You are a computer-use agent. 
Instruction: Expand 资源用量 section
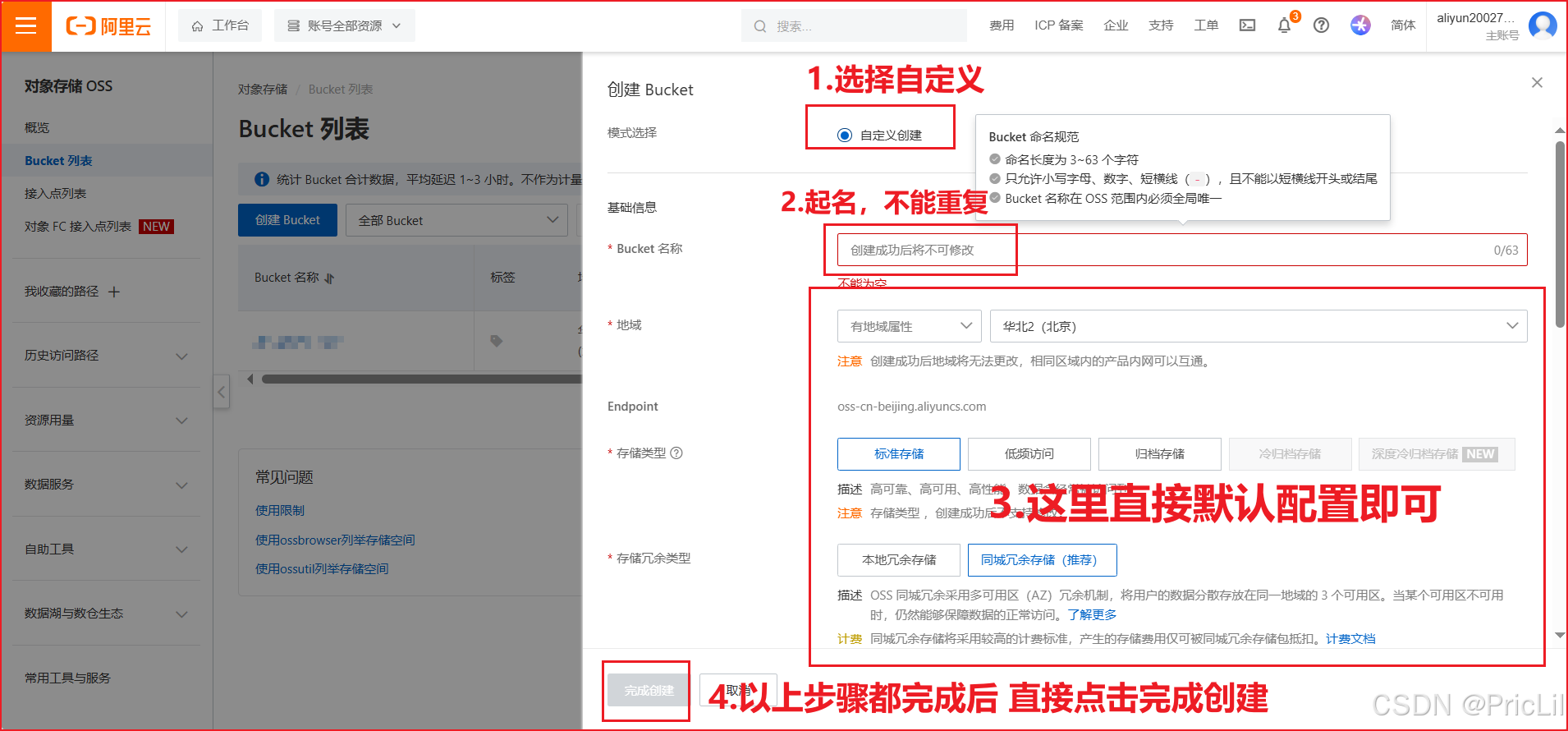[x=107, y=420]
